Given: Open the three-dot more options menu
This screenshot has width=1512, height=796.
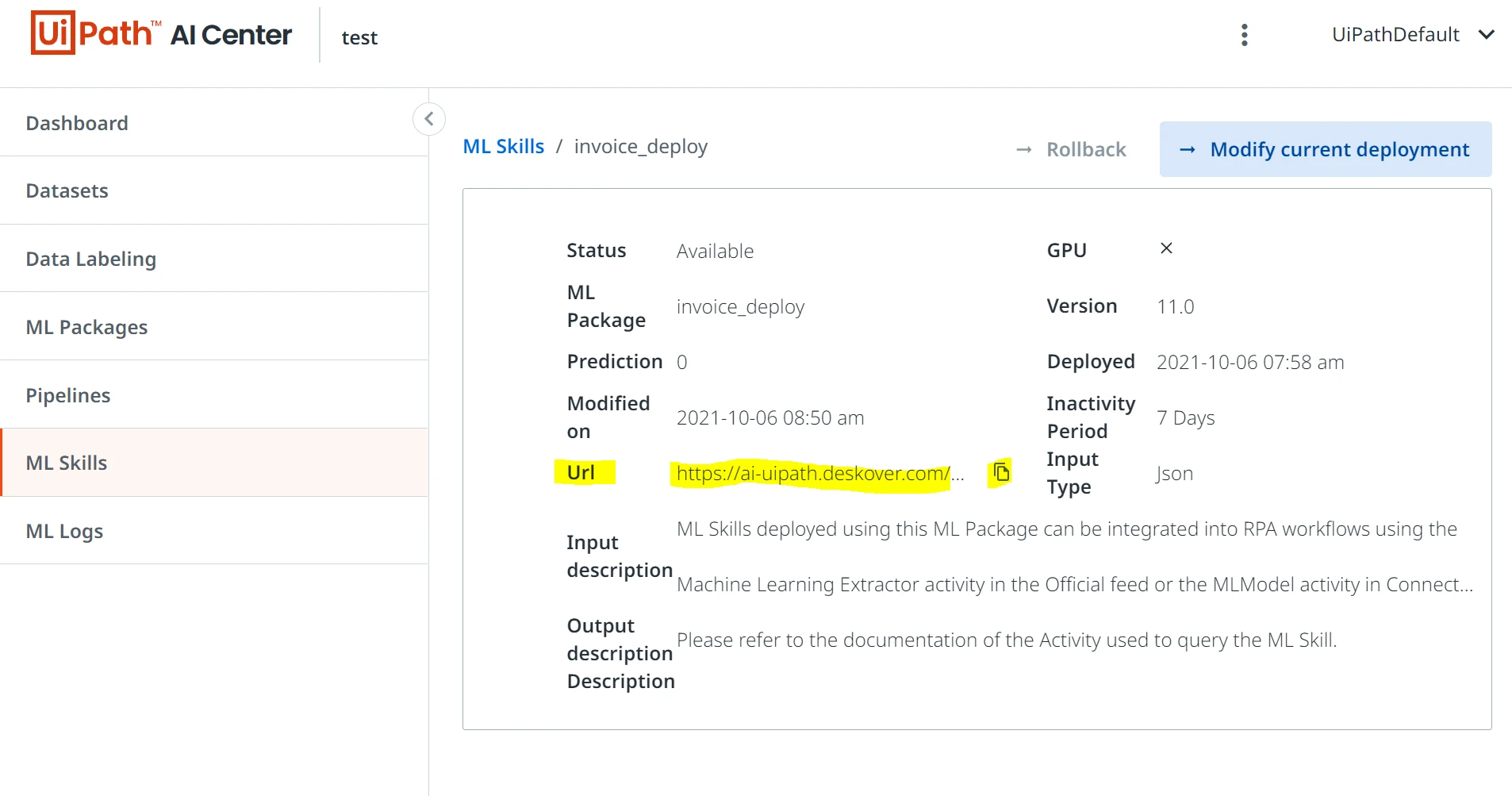Looking at the screenshot, I should (1244, 35).
